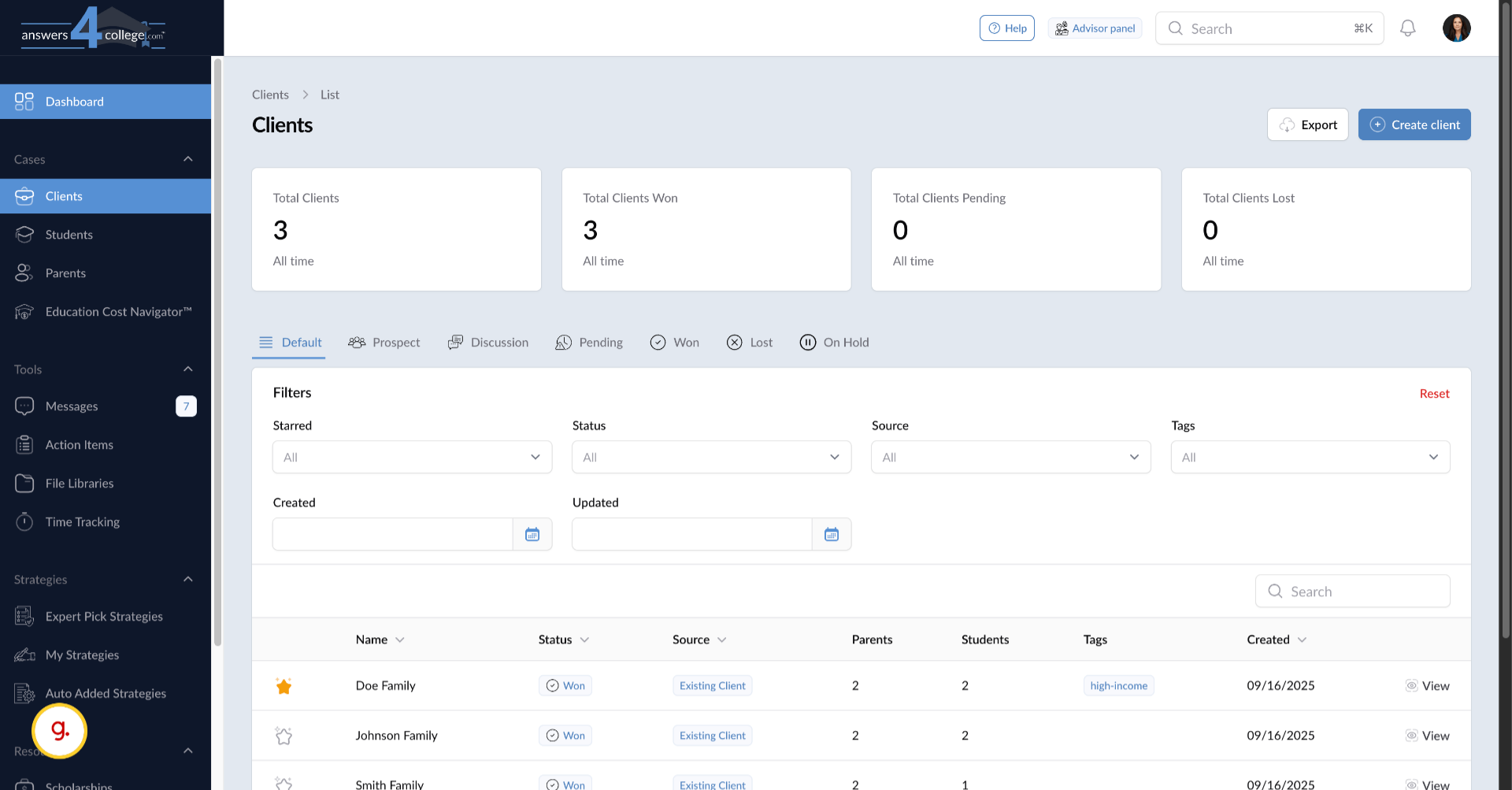Star the Johnson Family client

coord(283,736)
